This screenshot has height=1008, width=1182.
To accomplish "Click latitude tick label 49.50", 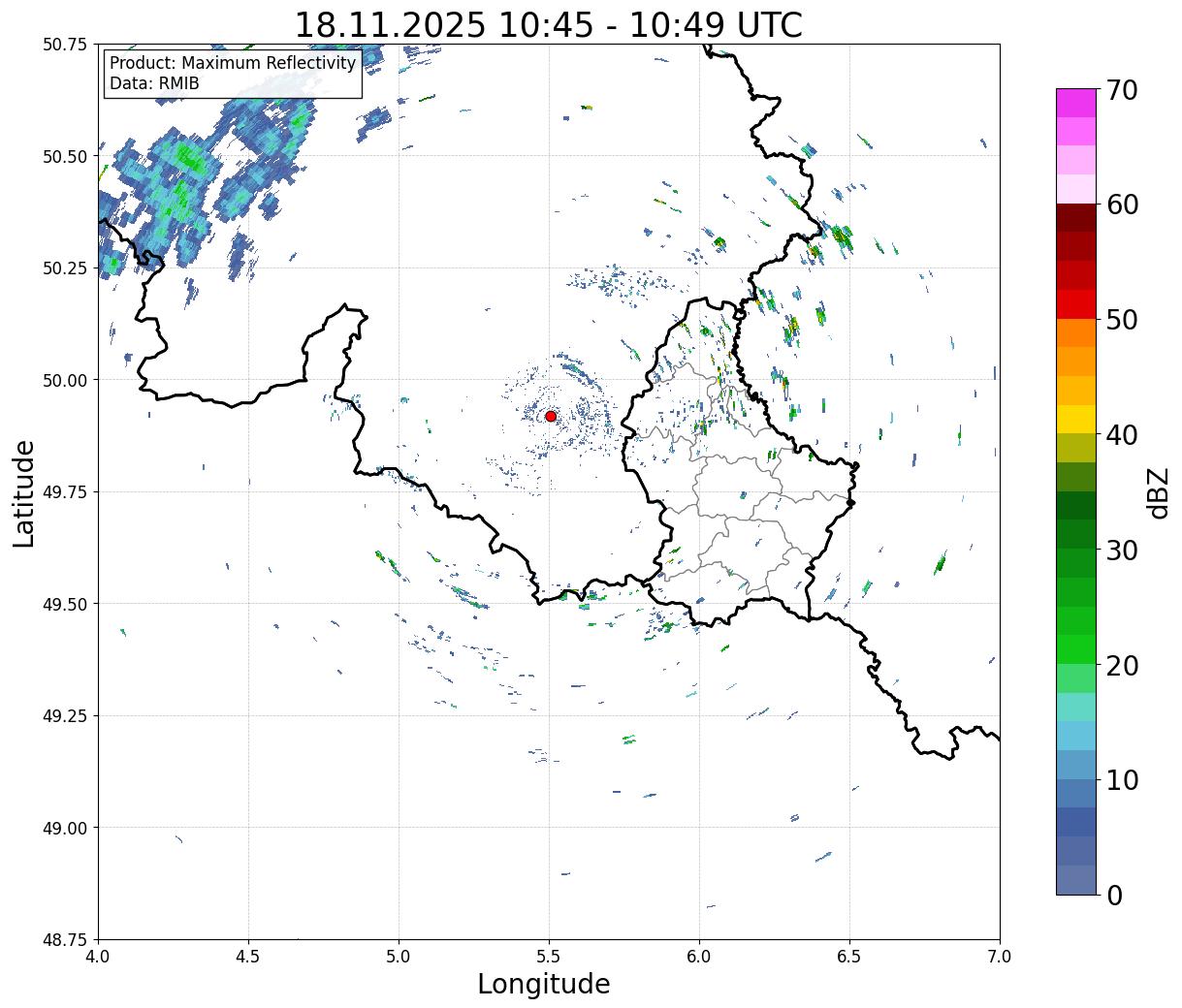I will pos(65,604).
